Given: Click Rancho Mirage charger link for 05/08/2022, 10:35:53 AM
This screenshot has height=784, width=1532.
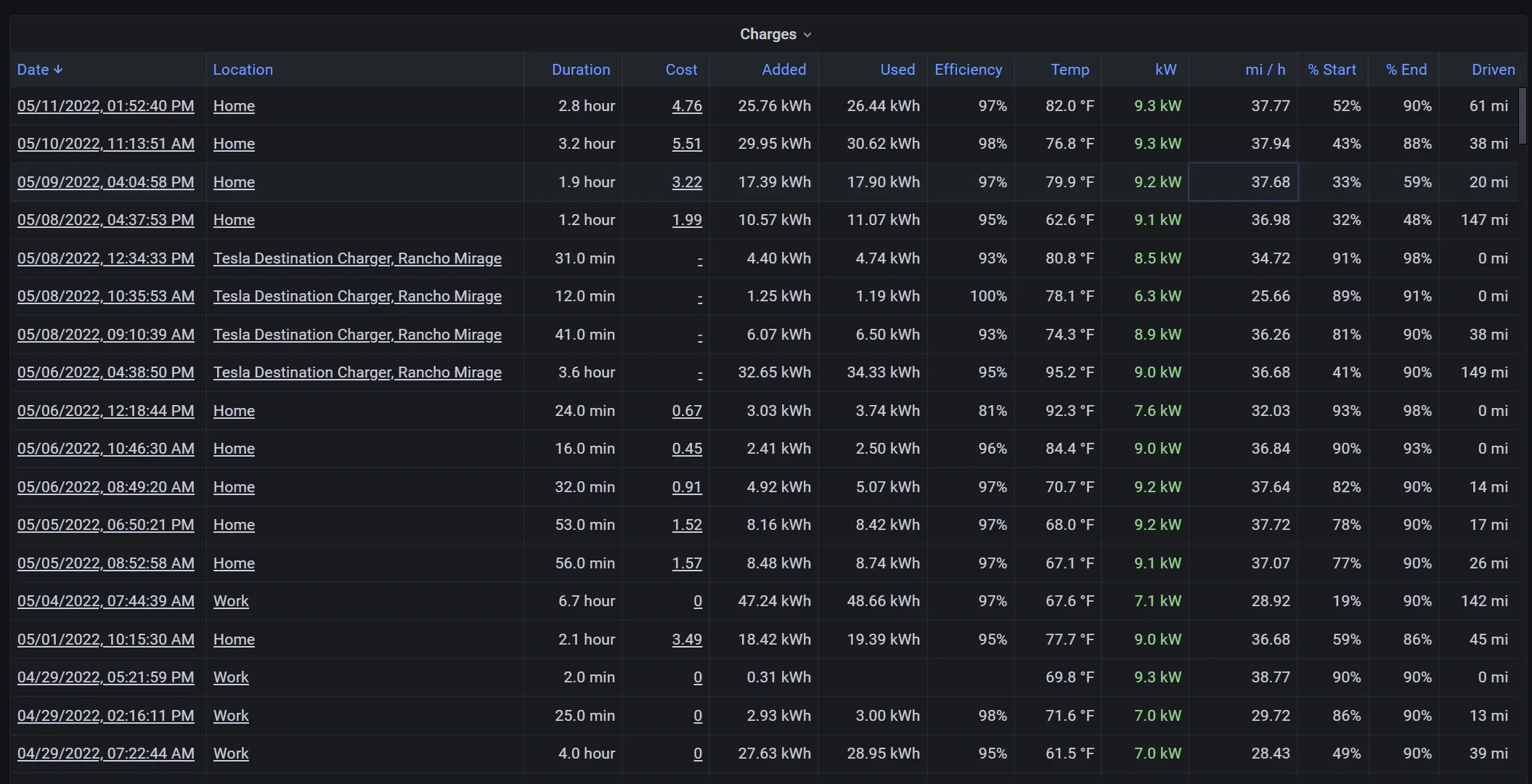Looking at the screenshot, I should click(x=357, y=296).
